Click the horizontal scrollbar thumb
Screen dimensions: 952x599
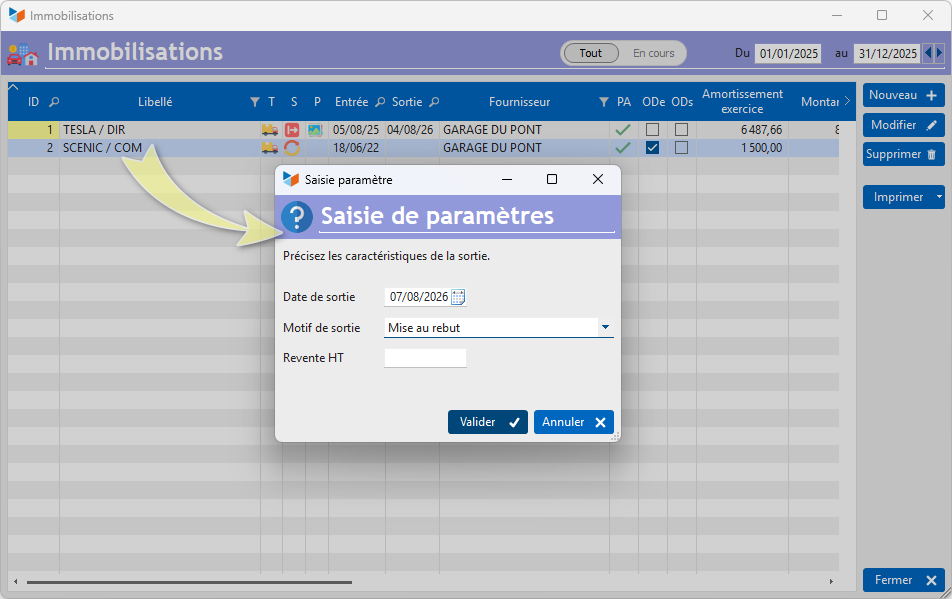(x=189, y=582)
